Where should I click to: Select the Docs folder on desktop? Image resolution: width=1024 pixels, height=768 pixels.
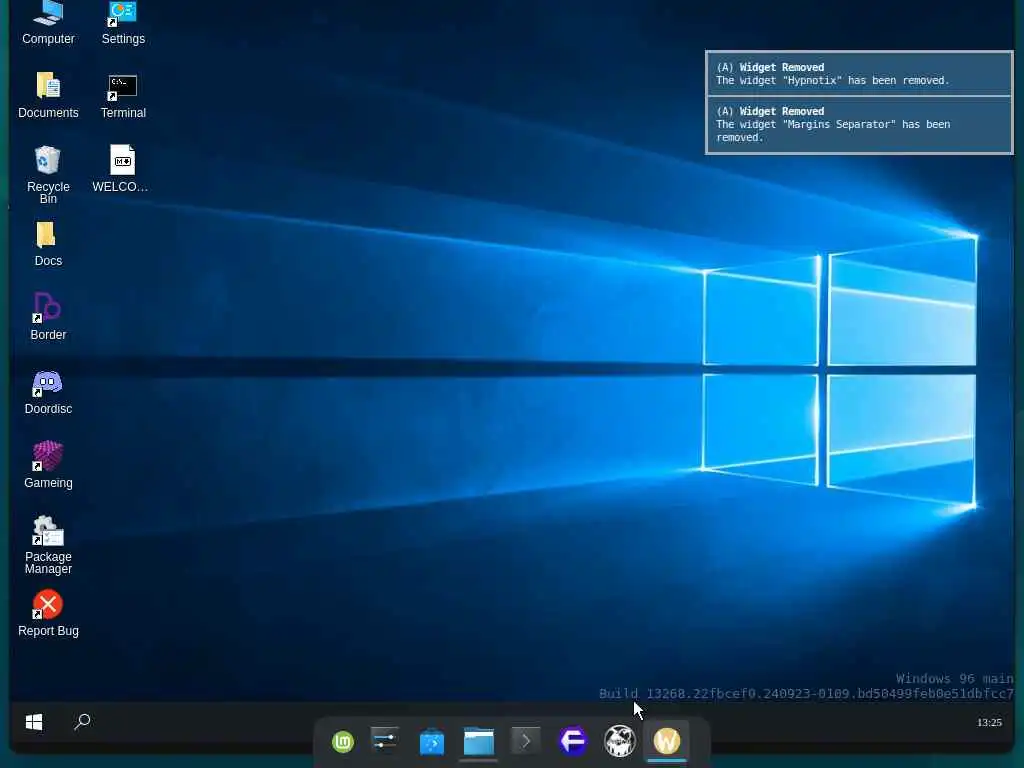[48, 244]
